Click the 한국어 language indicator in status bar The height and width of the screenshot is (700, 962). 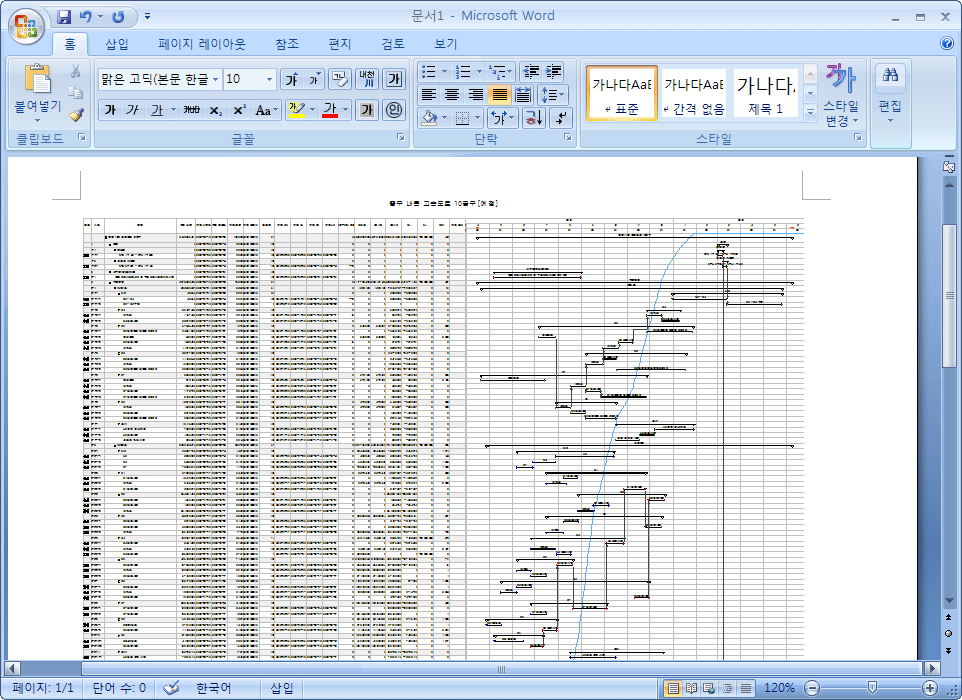click(211, 688)
